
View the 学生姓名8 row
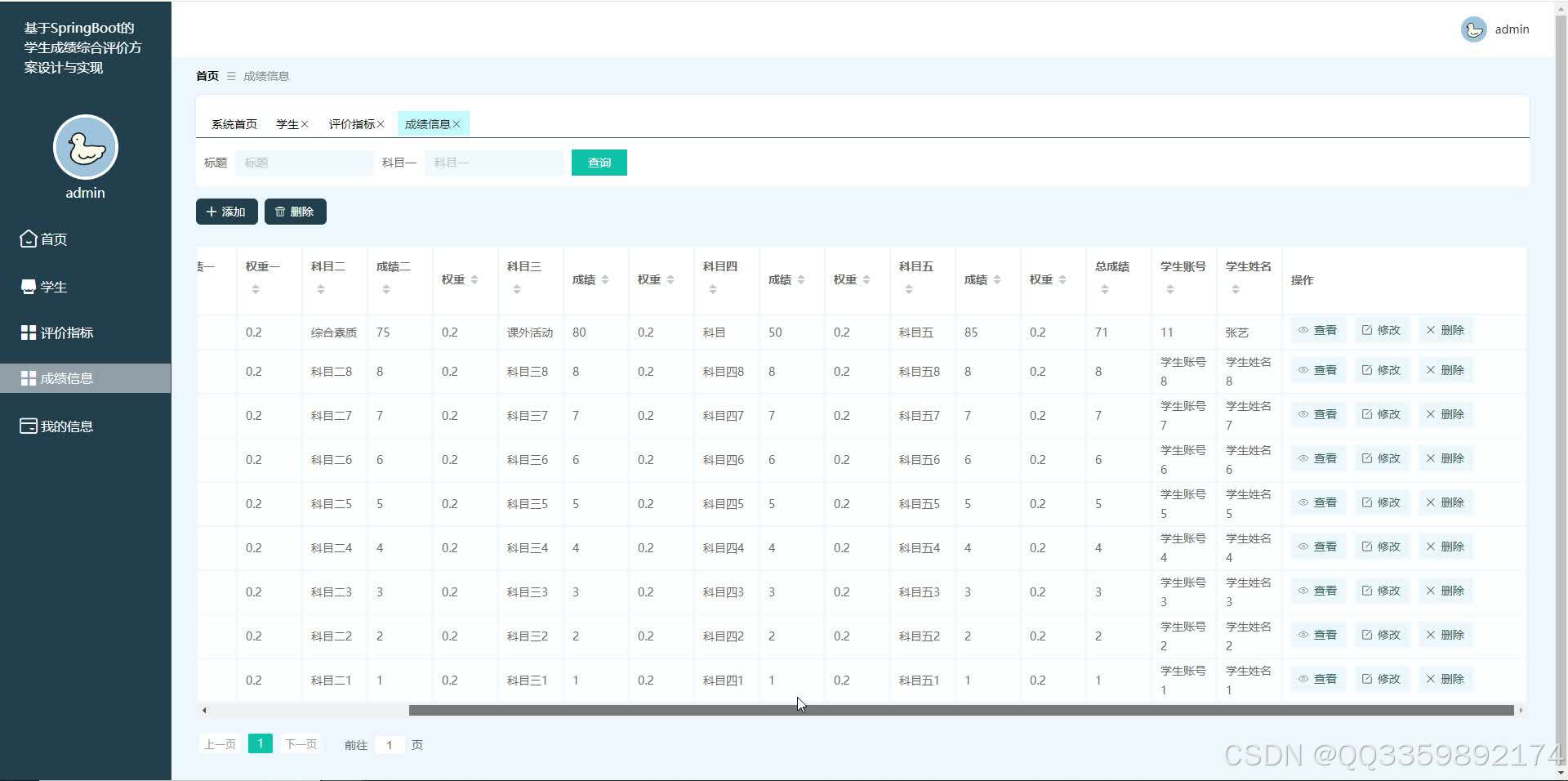point(1317,370)
